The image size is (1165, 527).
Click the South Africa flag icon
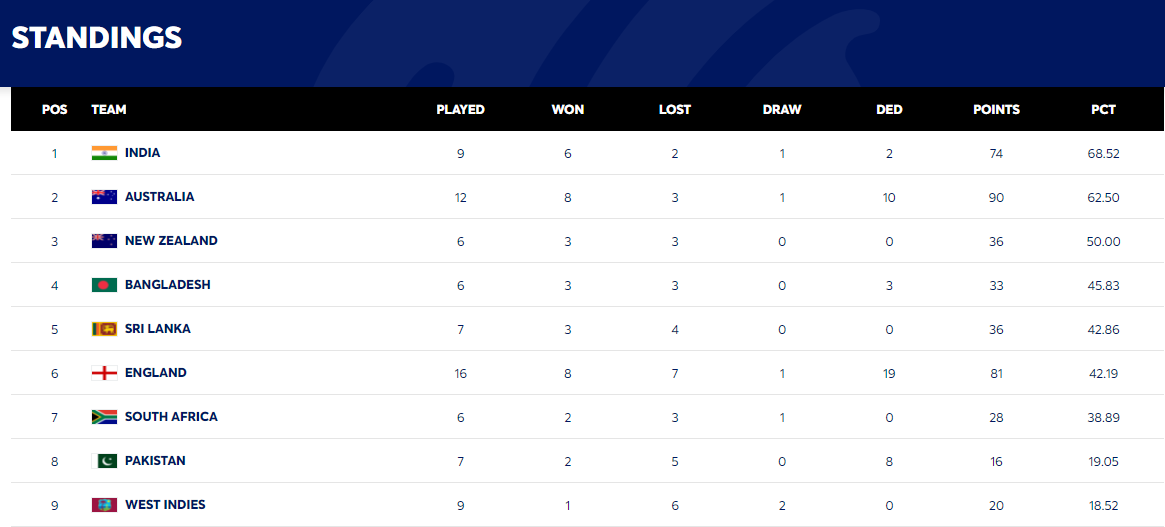point(104,416)
